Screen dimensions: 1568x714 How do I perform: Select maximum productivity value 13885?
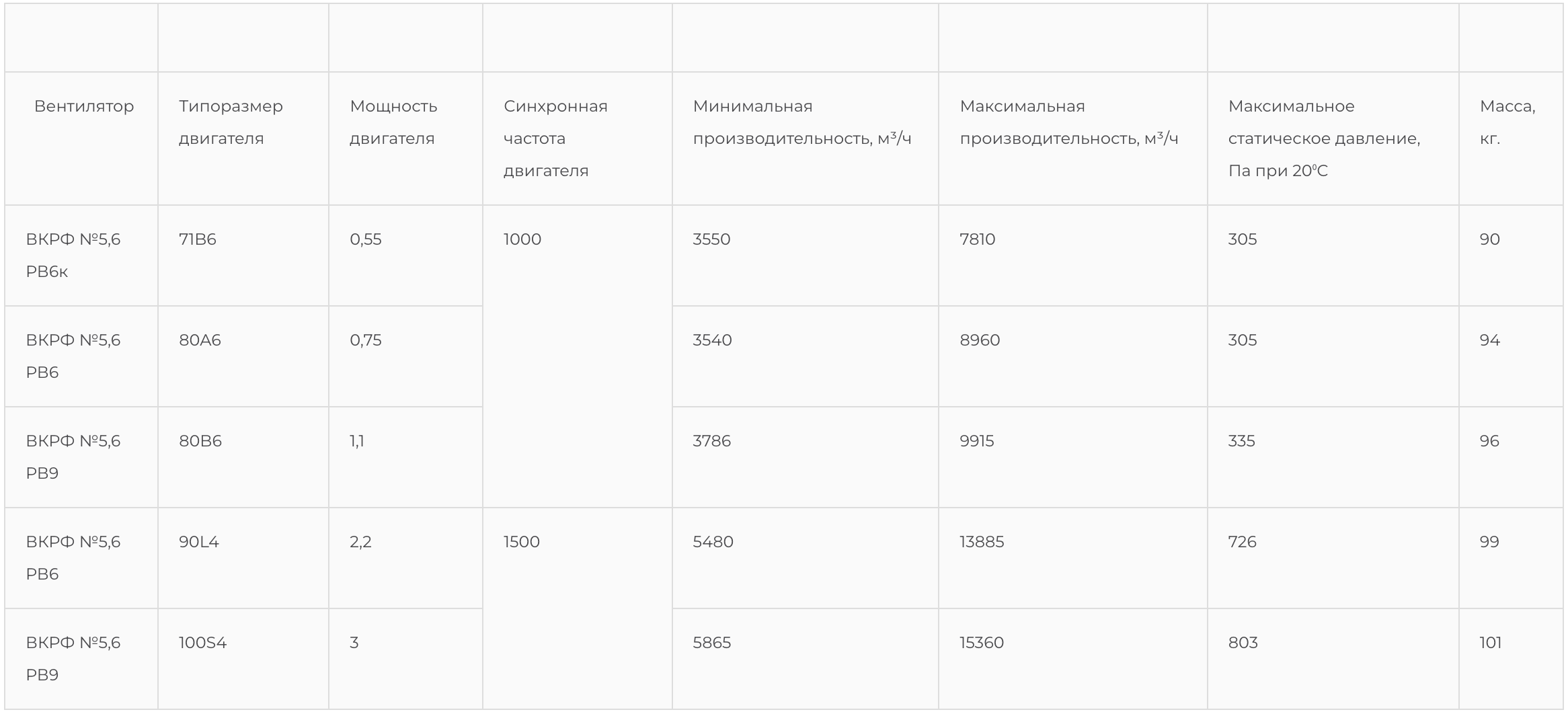pos(982,542)
